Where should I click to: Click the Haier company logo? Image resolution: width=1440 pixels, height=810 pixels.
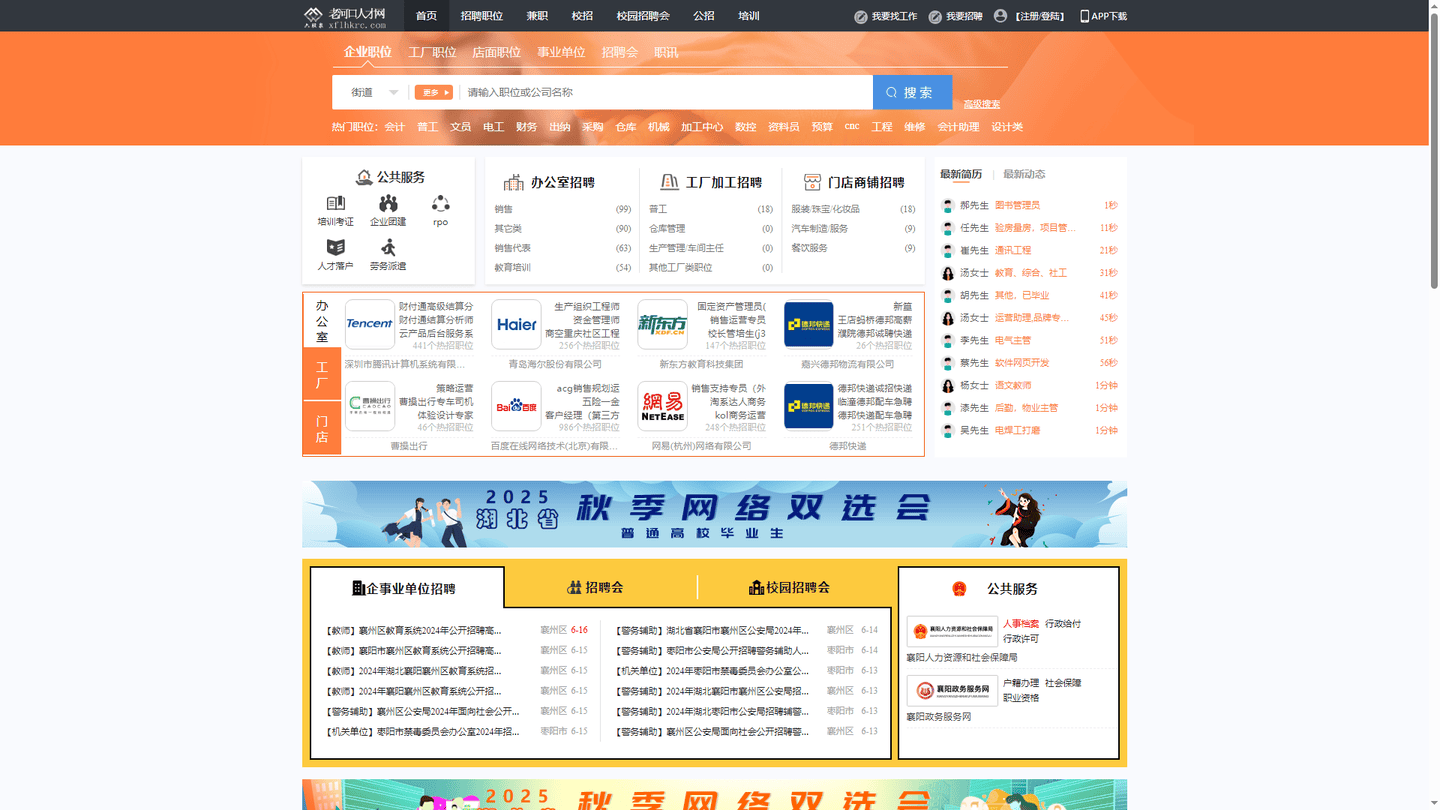coord(517,324)
